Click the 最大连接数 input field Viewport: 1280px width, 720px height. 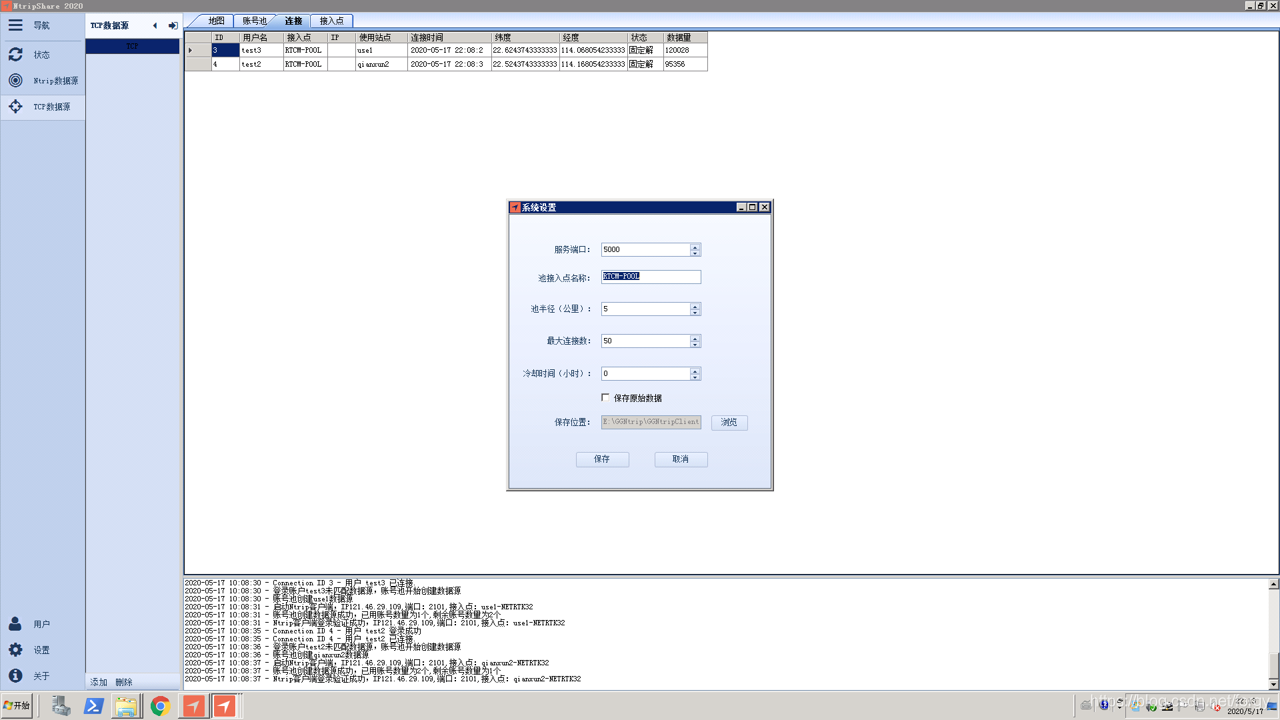tap(645, 341)
